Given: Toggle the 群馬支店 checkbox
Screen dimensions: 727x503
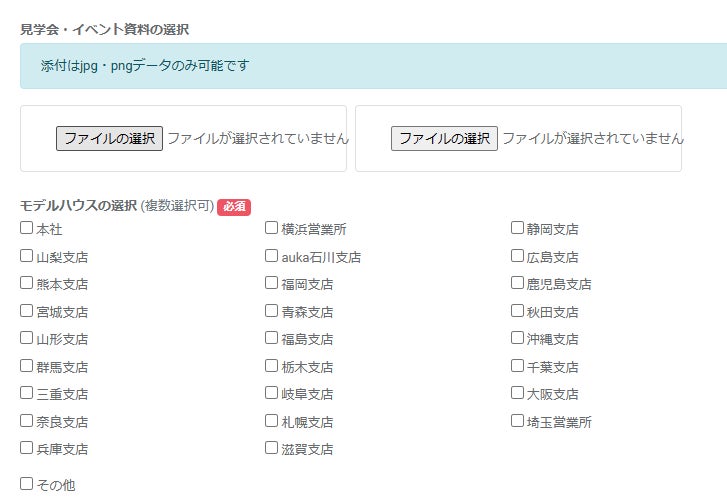Looking at the screenshot, I should pyautogui.click(x=27, y=366).
